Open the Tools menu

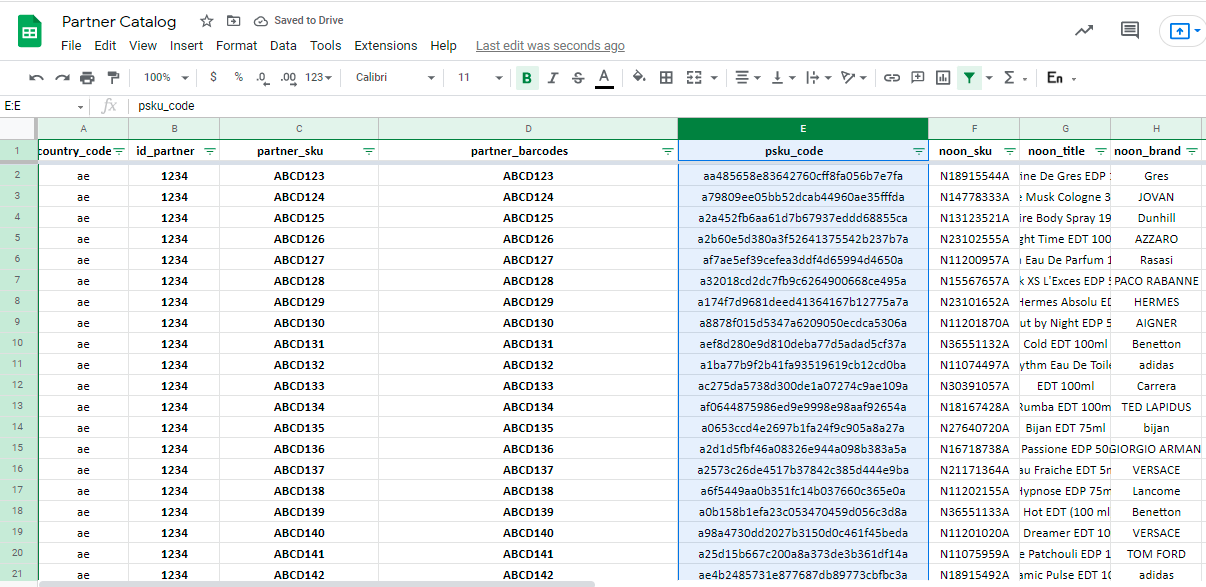click(x=325, y=46)
